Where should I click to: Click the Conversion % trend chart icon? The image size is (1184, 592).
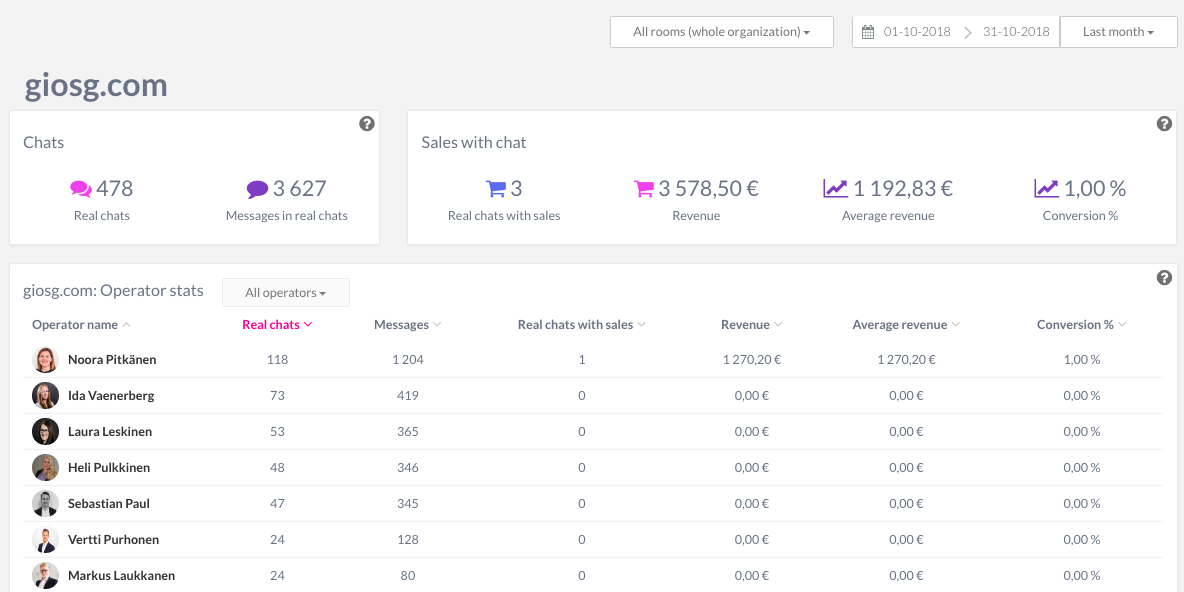(x=1047, y=188)
